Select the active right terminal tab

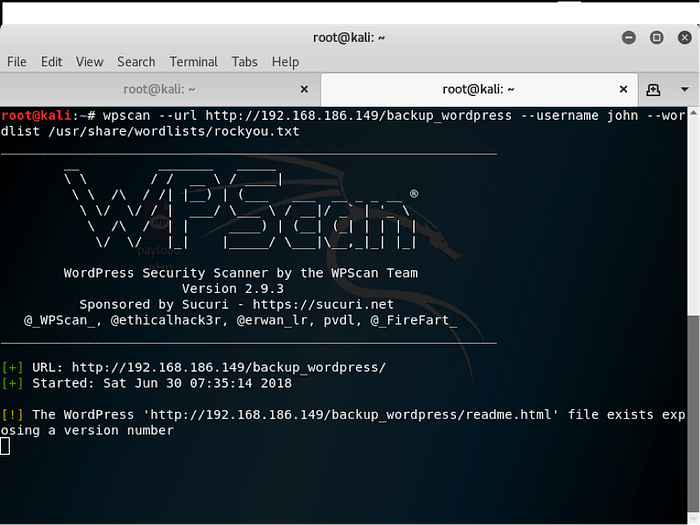[x=476, y=89]
